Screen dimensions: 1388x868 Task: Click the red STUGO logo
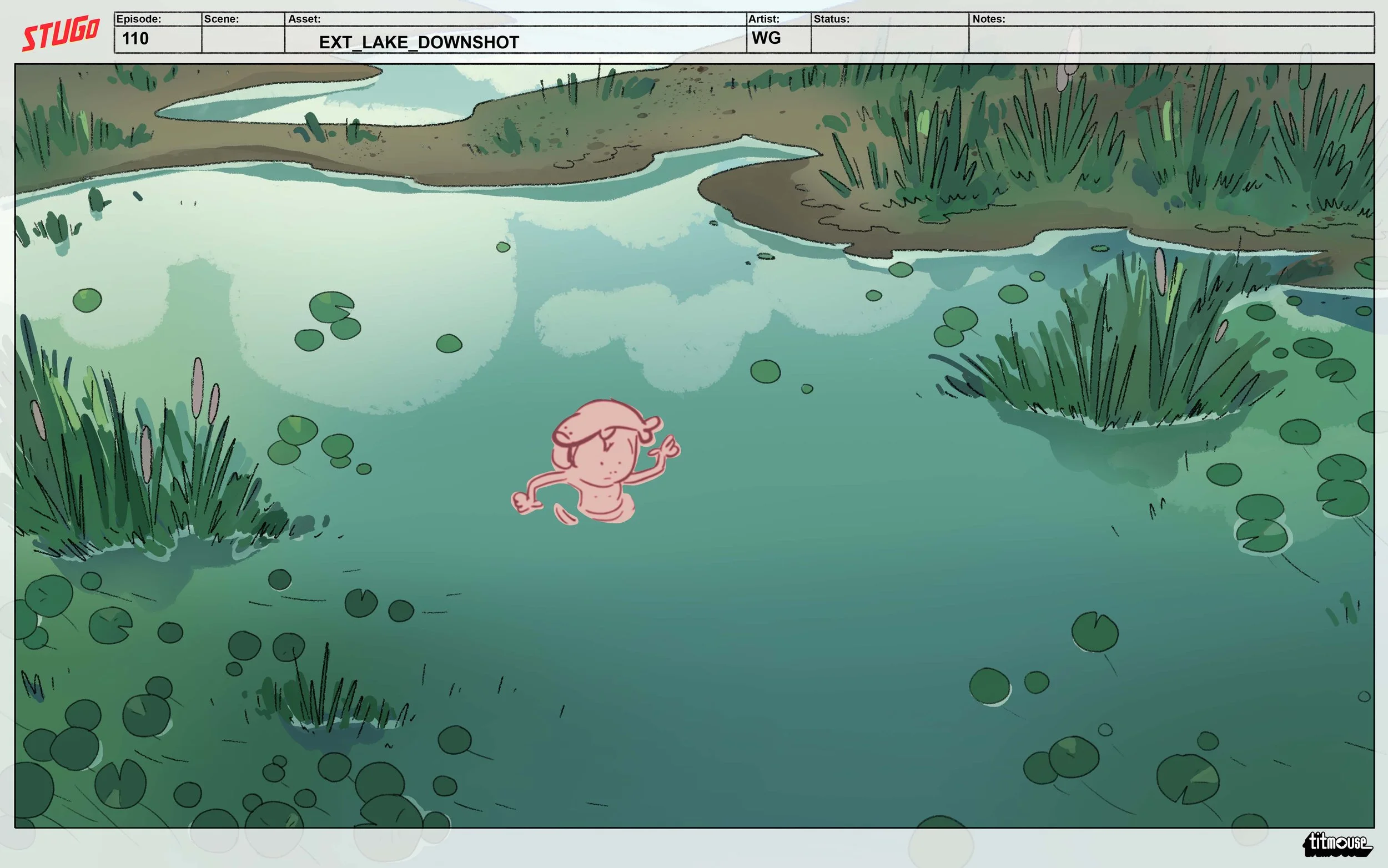coord(61,34)
